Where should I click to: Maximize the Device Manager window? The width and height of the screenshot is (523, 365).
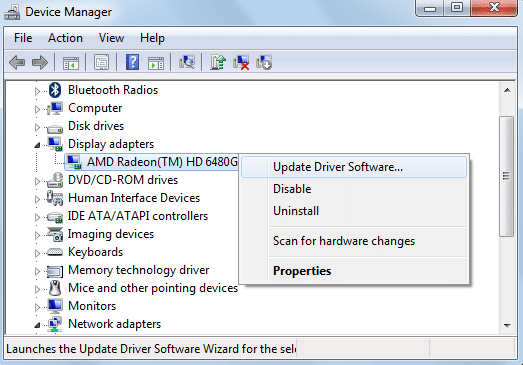(x=457, y=8)
